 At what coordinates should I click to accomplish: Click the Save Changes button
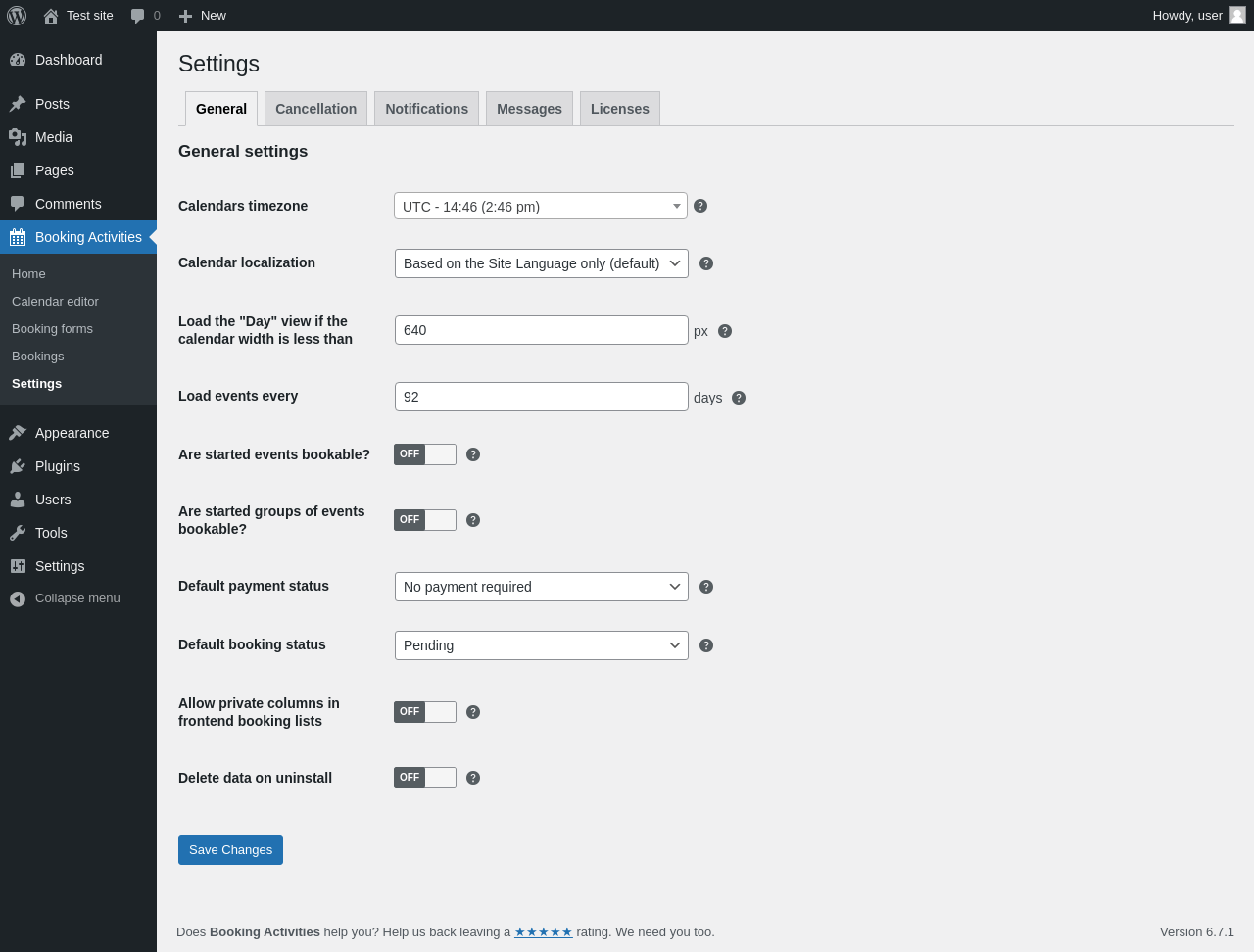click(x=230, y=850)
